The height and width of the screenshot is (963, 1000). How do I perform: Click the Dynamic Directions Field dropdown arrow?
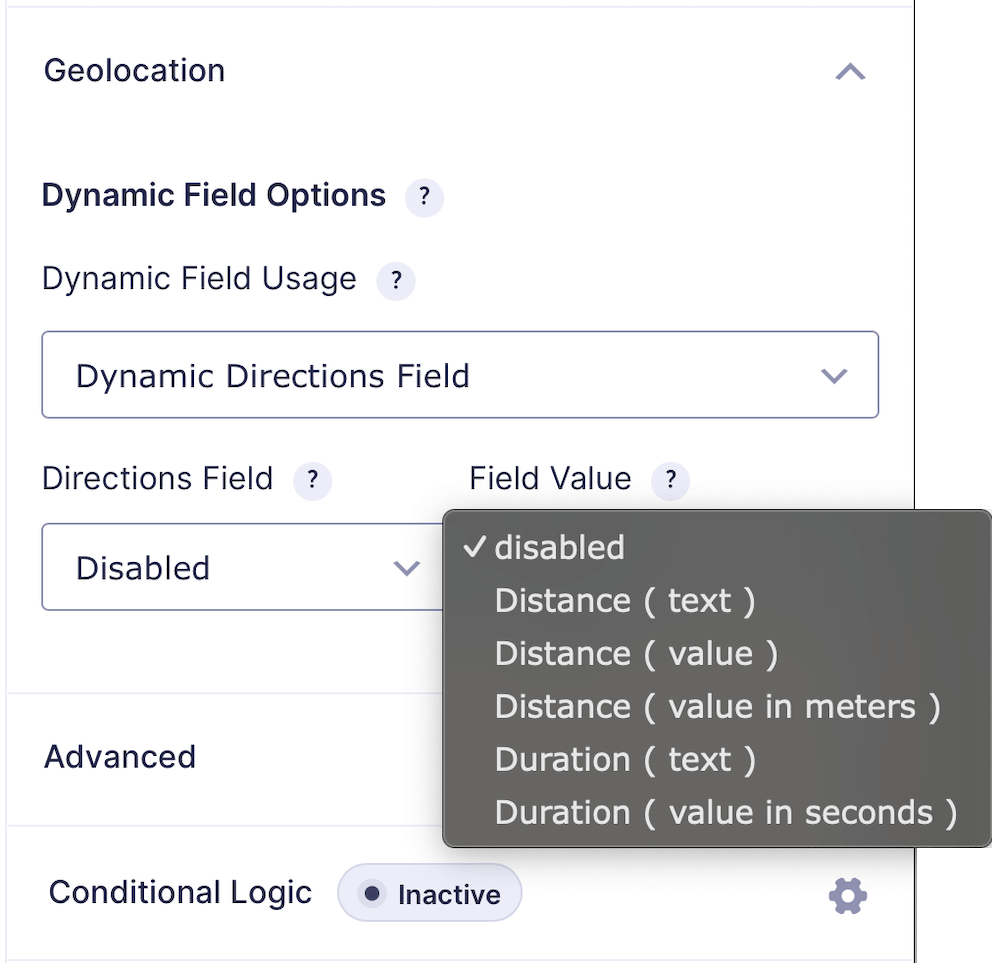(833, 375)
